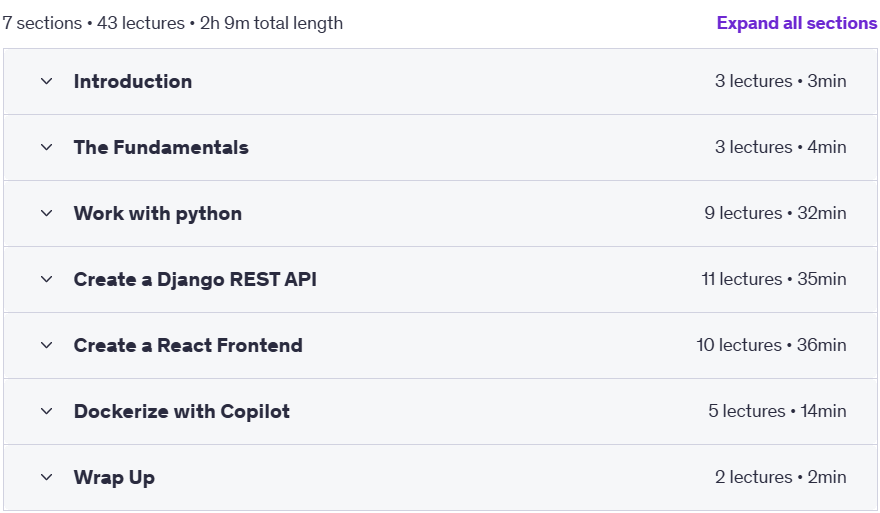Click the 10 lectures 36min label
This screenshot has width=880, height=513.
(771, 345)
